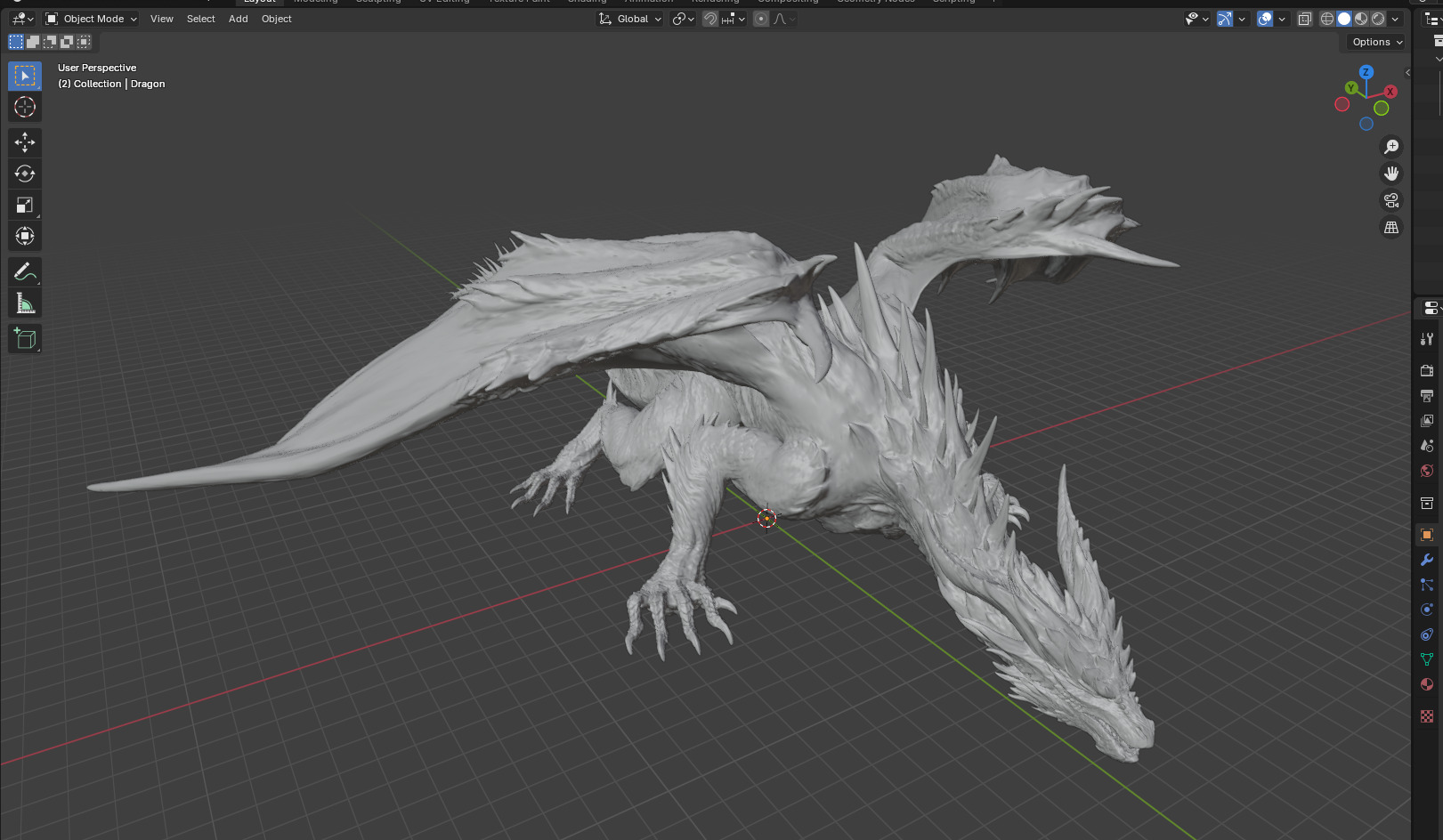The width and height of the screenshot is (1443, 840).
Task: Open the Tool properties tab
Action: point(1427,339)
